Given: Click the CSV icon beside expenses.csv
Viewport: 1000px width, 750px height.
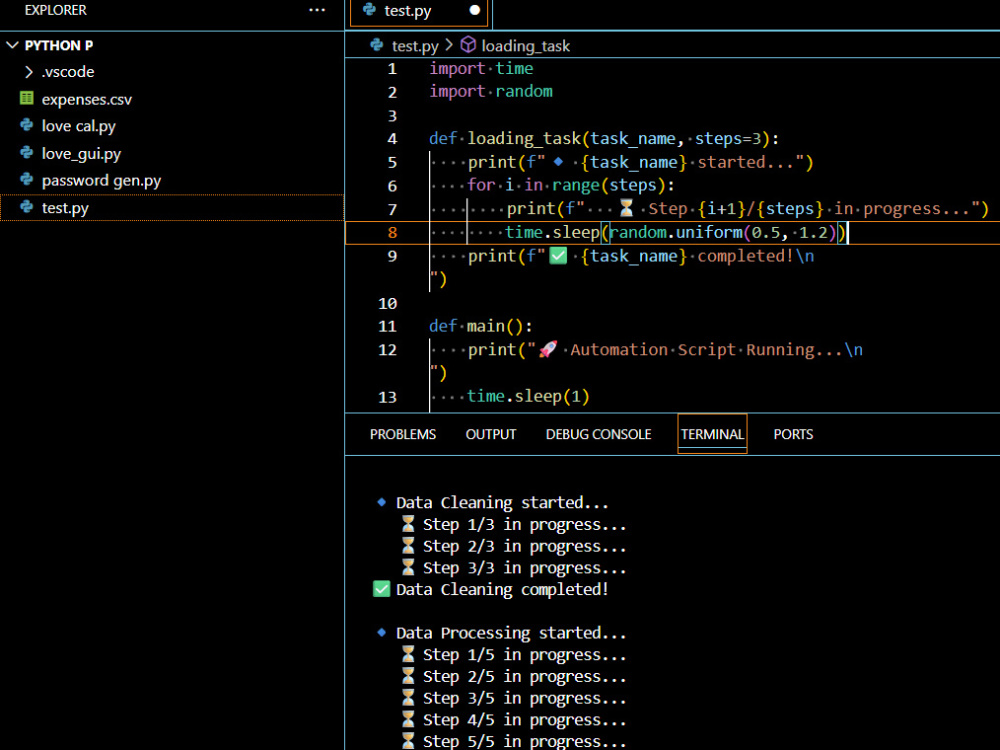Looking at the screenshot, I should [27, 98].
